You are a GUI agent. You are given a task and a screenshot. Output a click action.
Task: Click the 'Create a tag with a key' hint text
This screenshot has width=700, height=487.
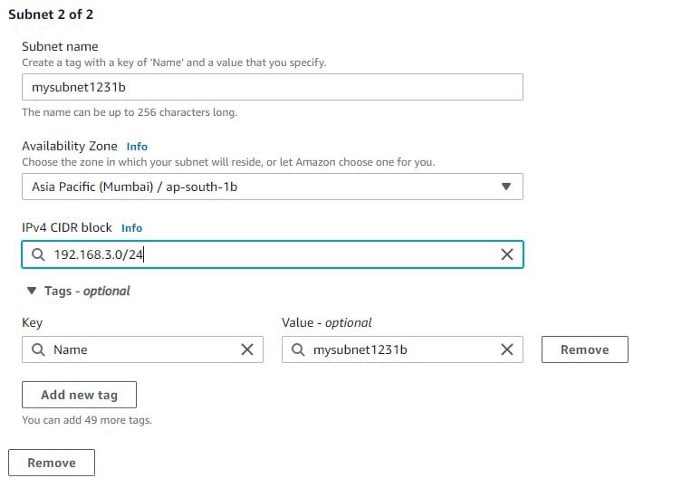click(x=174, y=62)
